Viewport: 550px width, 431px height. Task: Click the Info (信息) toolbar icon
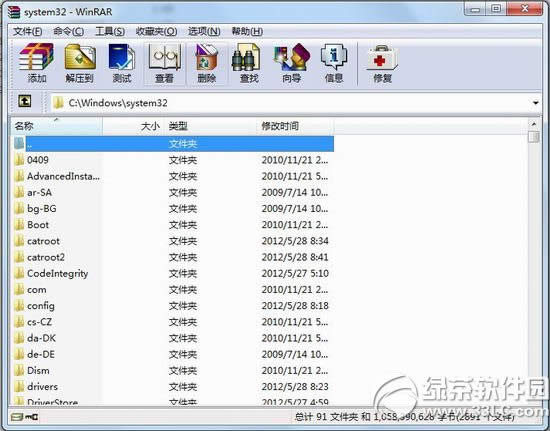click(x=334, y=57)
